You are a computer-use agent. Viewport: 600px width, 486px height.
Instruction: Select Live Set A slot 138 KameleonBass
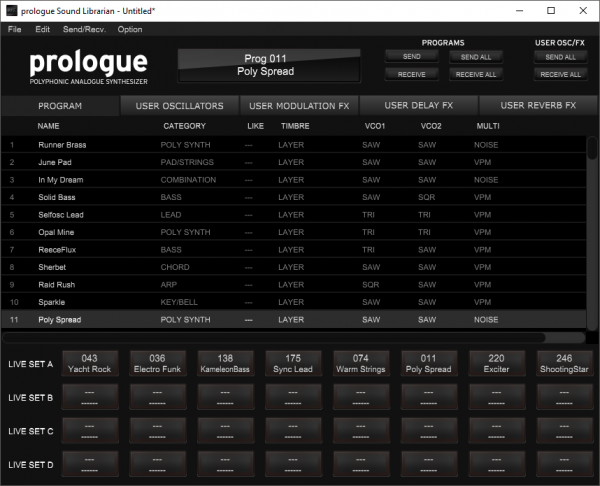point(225,364)
